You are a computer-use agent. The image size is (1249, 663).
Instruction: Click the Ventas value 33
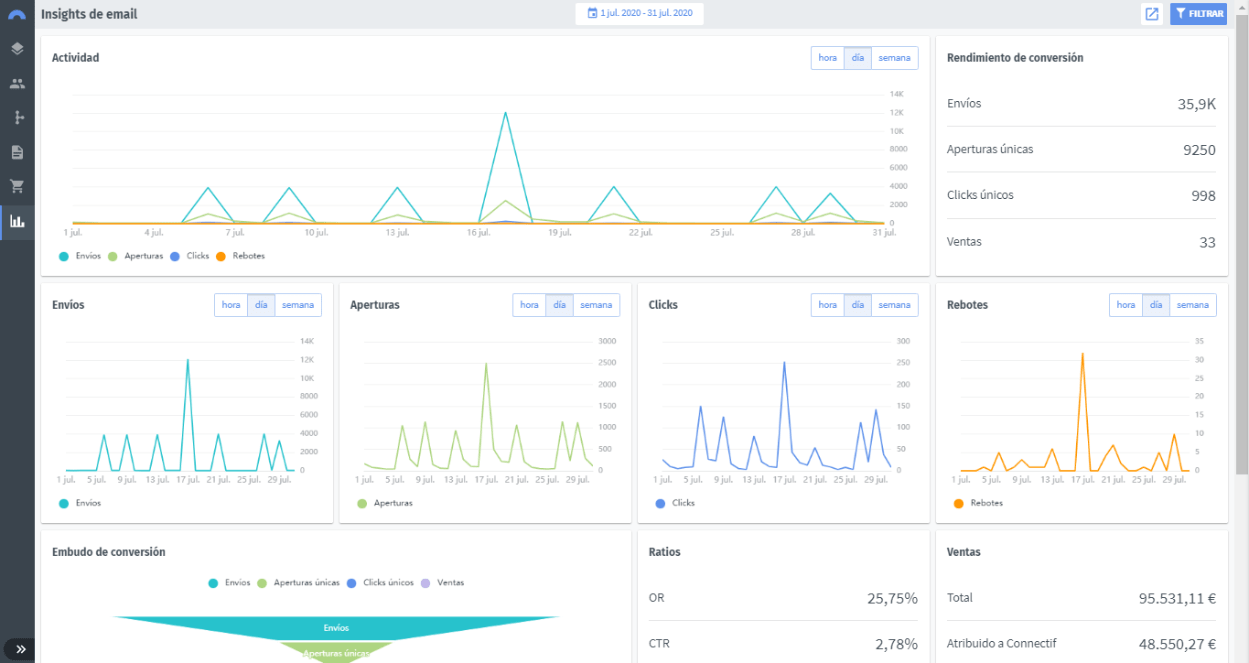click(x=1208, y=242)
